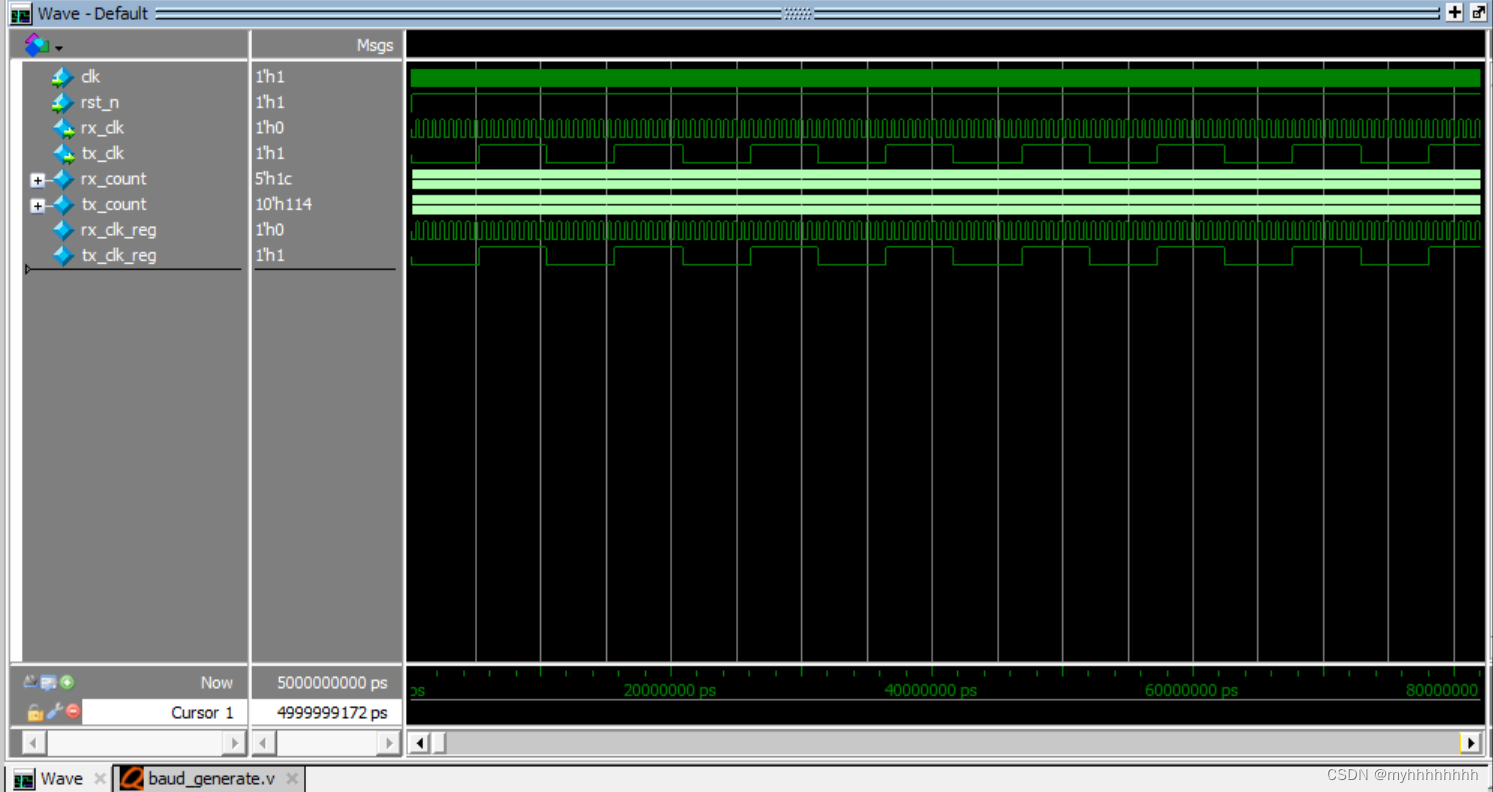Click the 40000000 ps timeline label
Screen dimensions: 1493x792
[931, 690]
